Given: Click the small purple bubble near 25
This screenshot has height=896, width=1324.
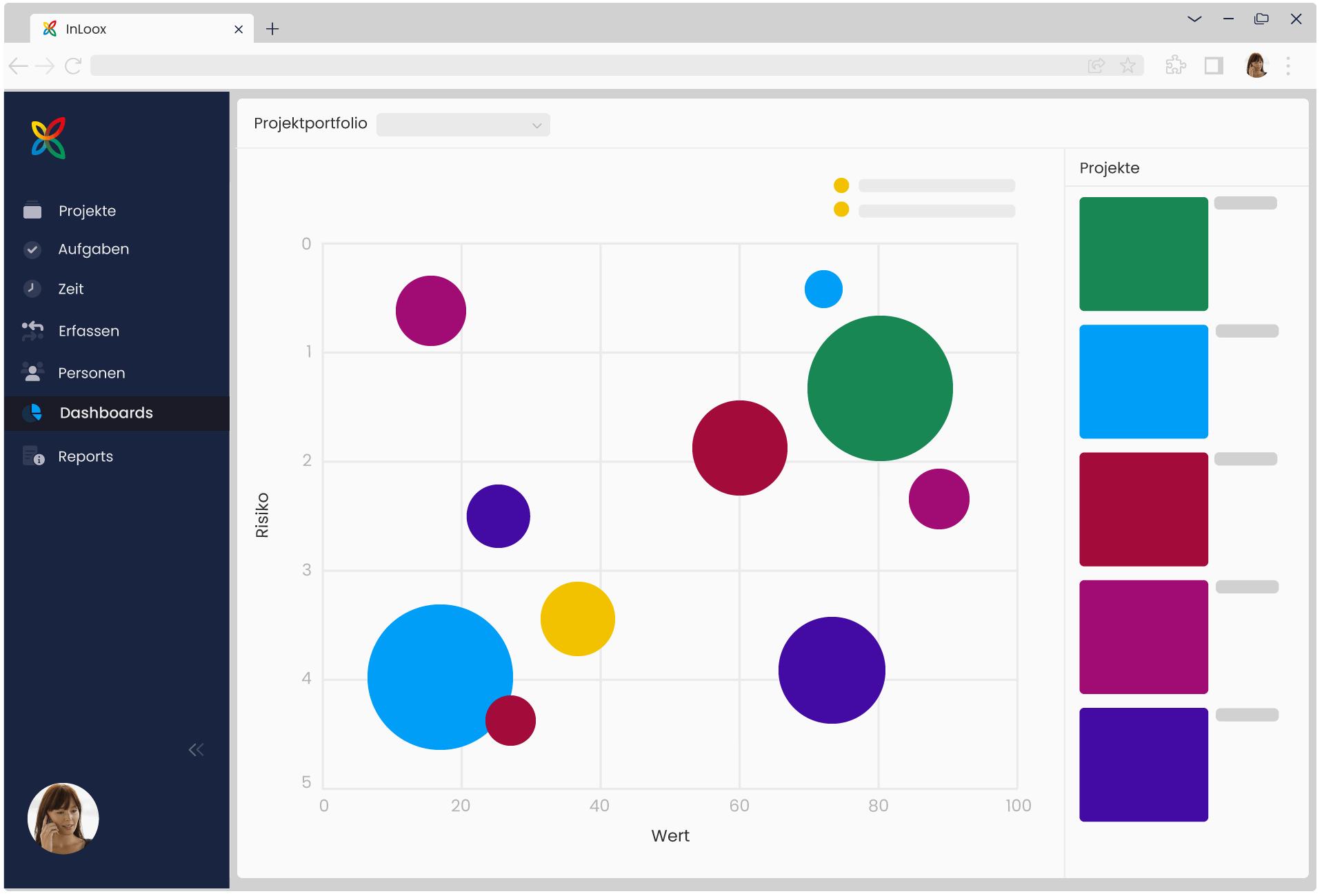Looking at the screenshot, I should click(x=498, y=517).
